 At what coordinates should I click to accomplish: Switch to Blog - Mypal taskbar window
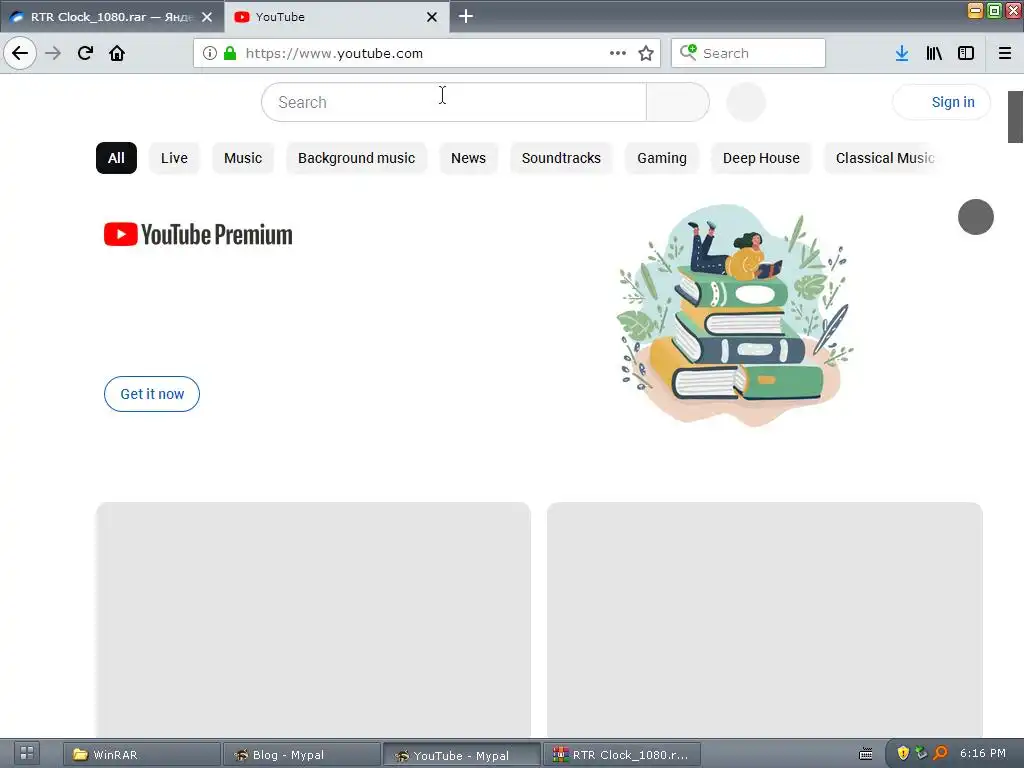coord(302,755)
